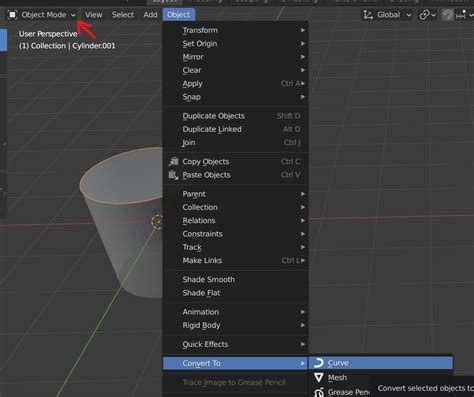Click "User Perspective" viewport label

[x=48, y=34]
